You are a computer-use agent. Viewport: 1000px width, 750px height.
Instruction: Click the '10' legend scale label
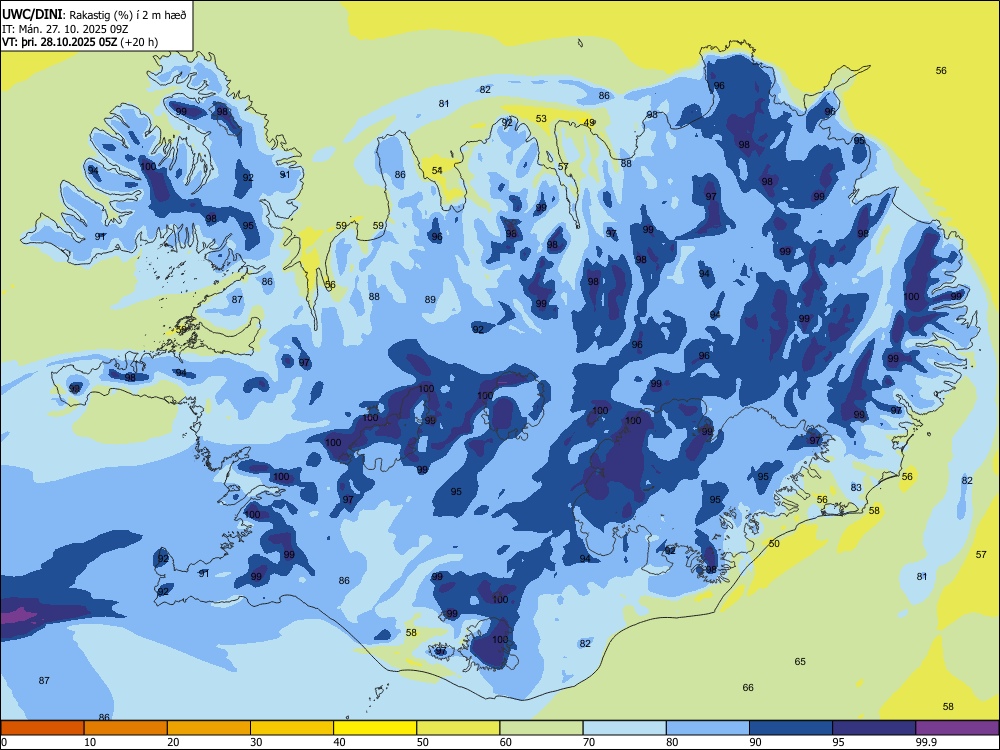click(x=90, y=742)
